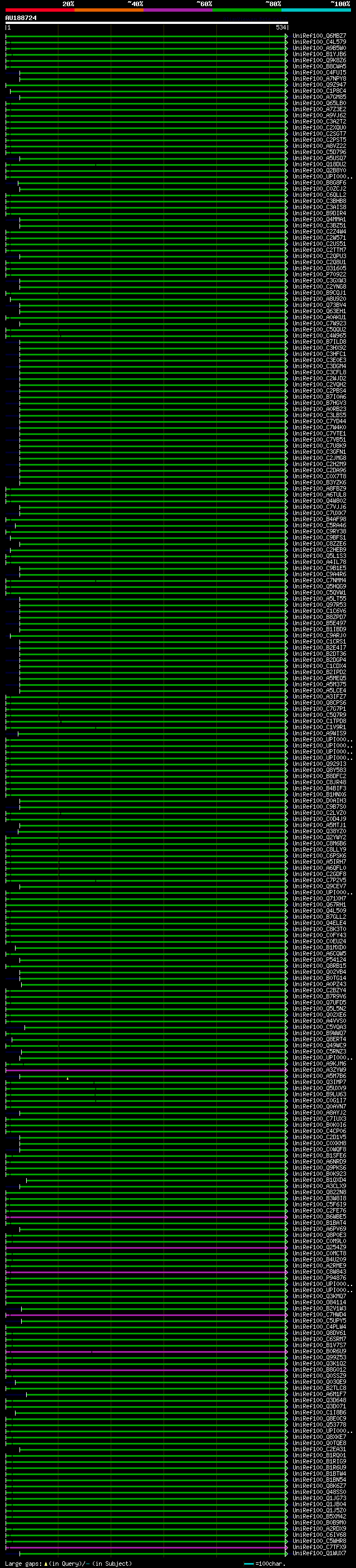Open hit UniRef100_Q48SS0

(x=319, y=1492)
